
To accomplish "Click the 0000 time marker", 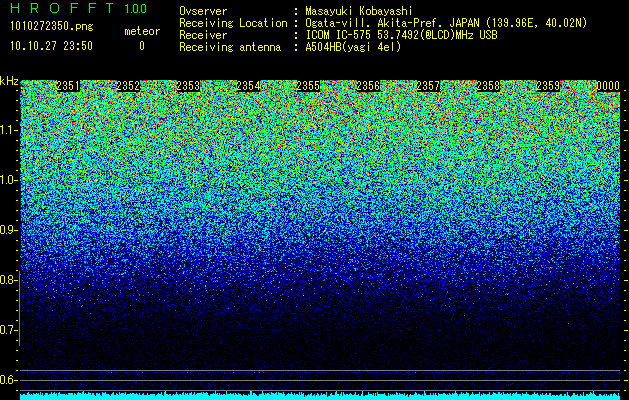I will [x=608, y=86].
